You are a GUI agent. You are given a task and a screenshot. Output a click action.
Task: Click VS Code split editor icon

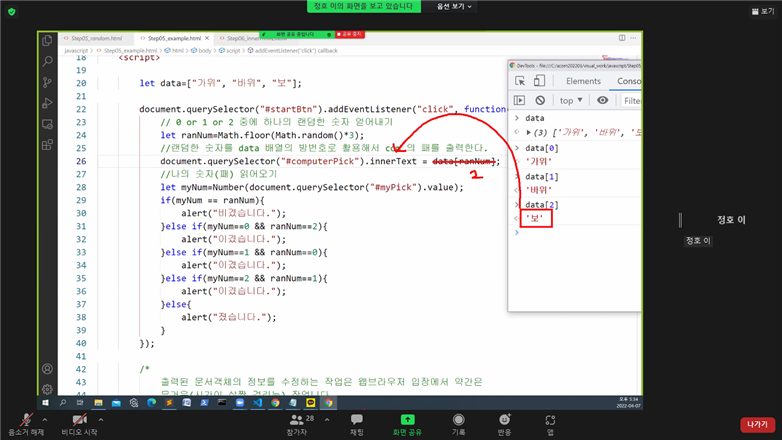coord(622,38)
